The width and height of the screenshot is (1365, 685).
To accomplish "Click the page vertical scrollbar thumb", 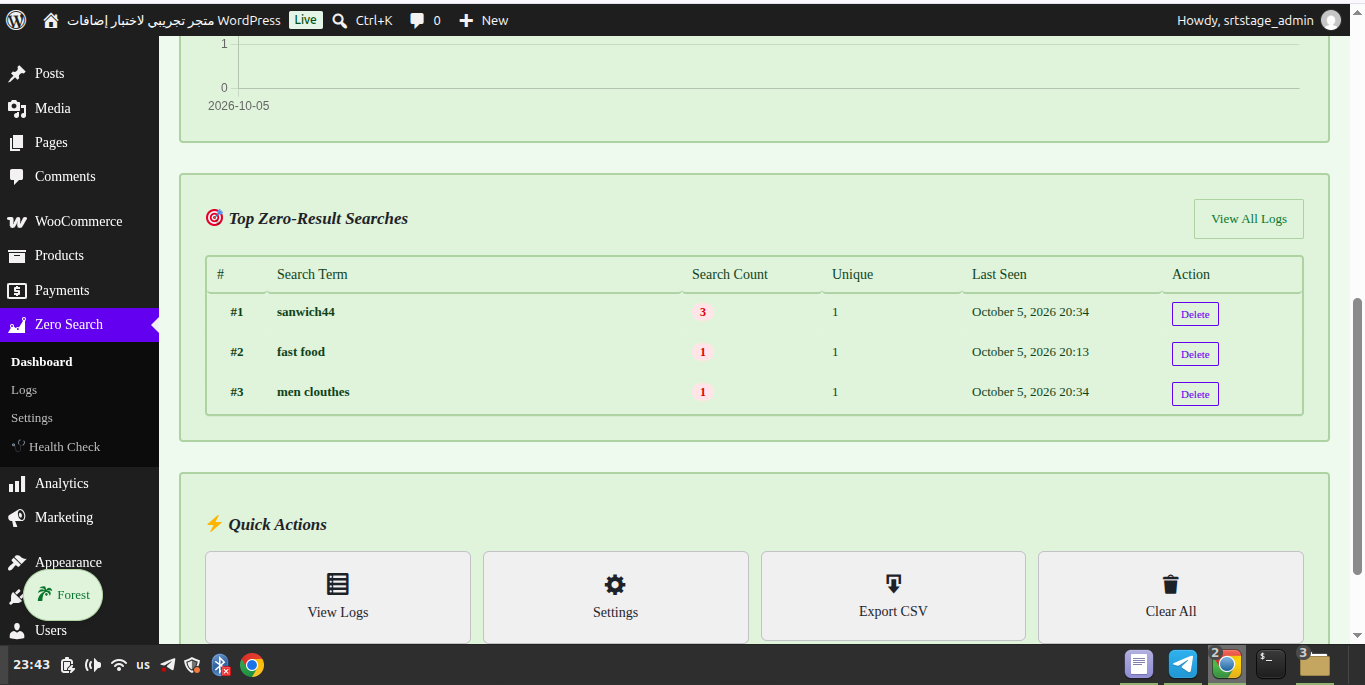I will 1357,435.
